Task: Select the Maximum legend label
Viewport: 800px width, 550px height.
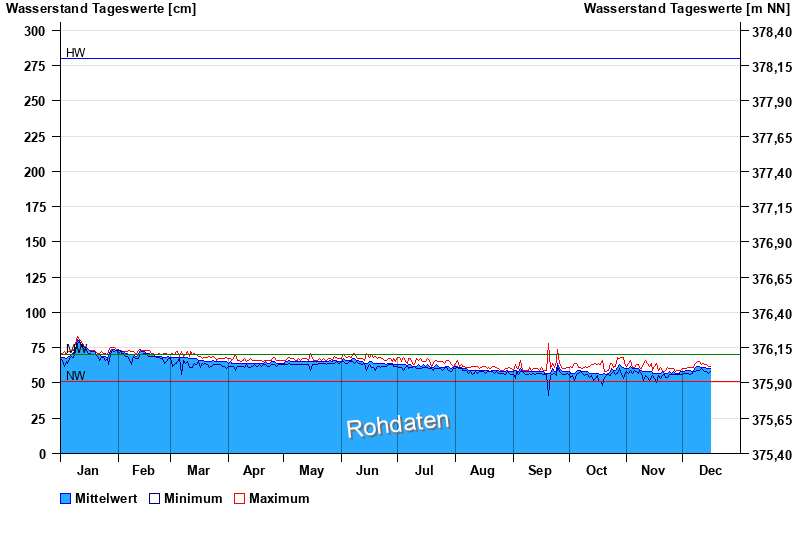Action: [279, 498]
